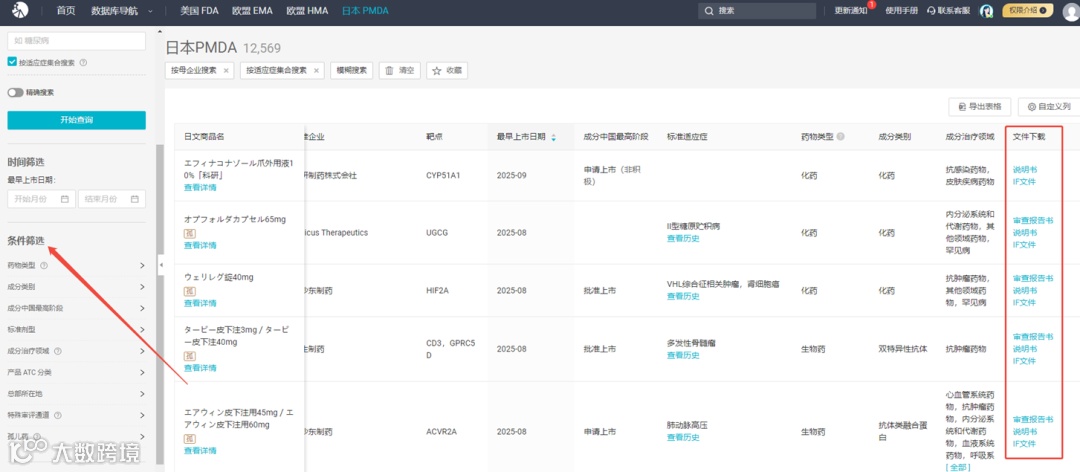Click the 开始查询 button
The image size is (1080, 472).
pyautogui.click(x=76, y=120)
